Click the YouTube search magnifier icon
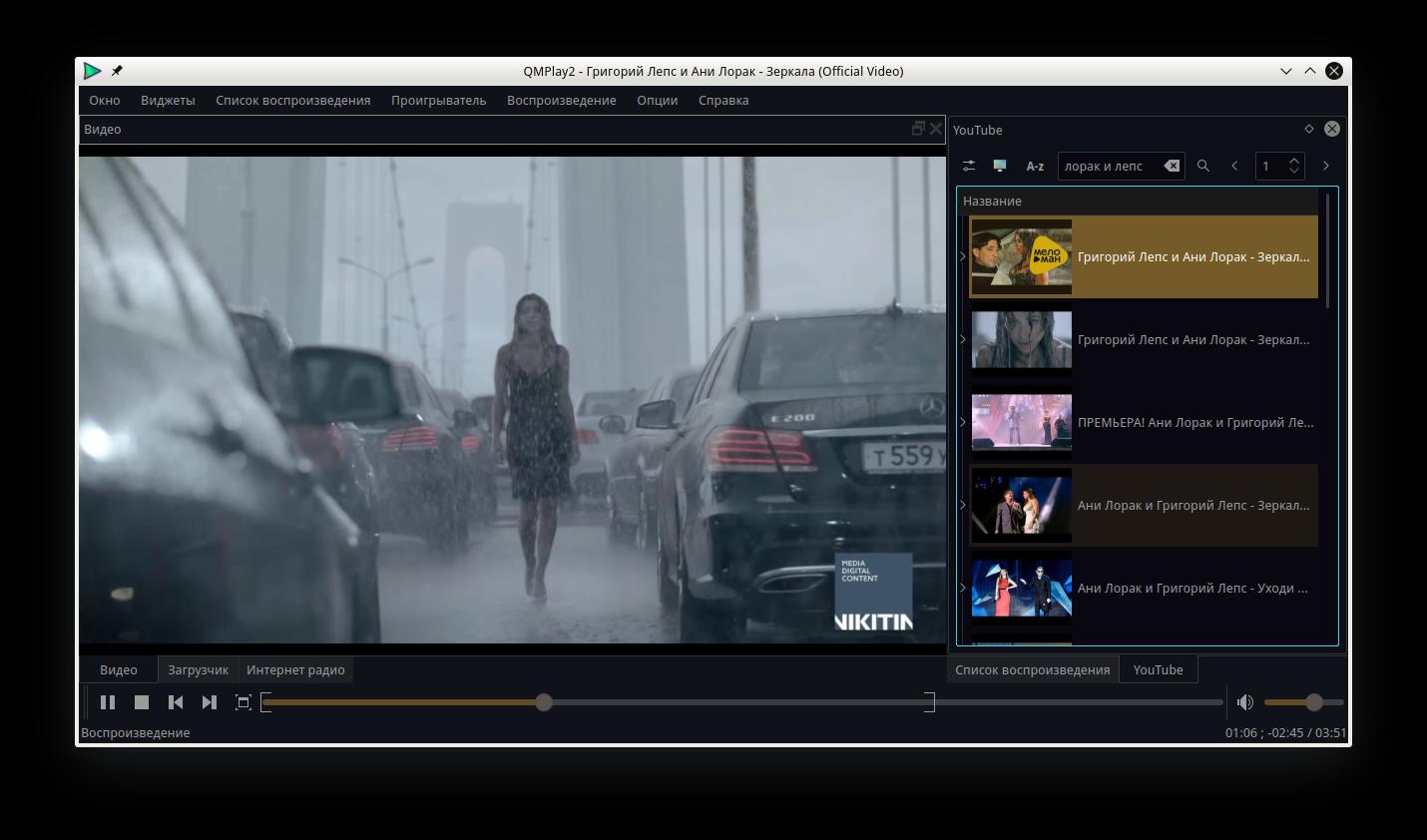Viewport: 1427px width, 840px height. click(x=1203, y=166)
